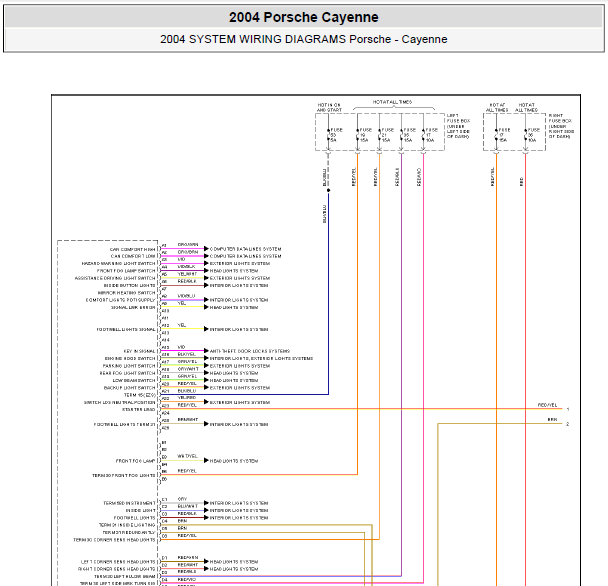Click the "FOOTWELL LIGHTS TERM 31" label
The height and width of the screenshot is (586, 608).
pyautogui.click(x=124, y=425)
